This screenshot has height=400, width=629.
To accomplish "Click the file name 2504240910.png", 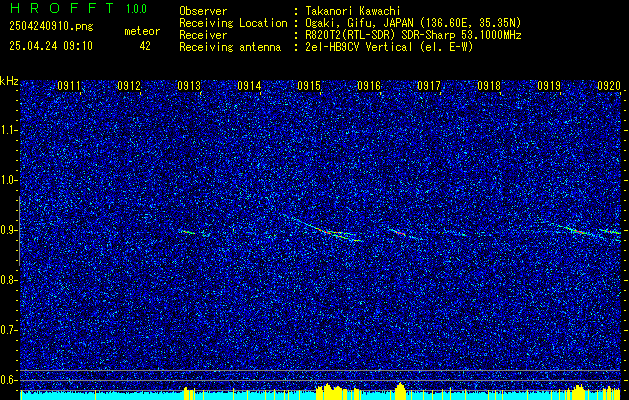I will pos(51,27).
